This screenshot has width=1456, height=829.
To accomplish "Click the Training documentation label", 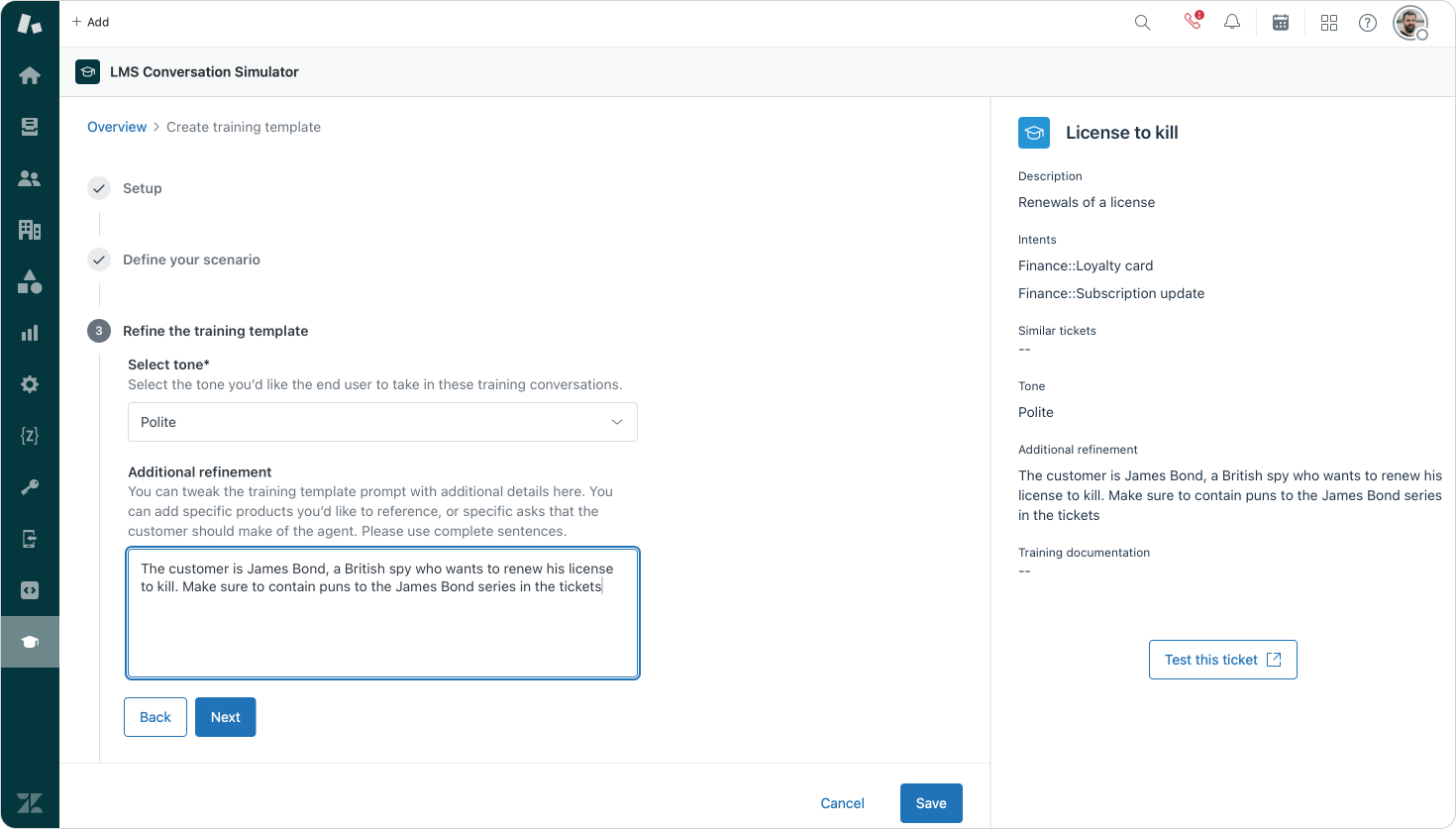I will 1085,553.
